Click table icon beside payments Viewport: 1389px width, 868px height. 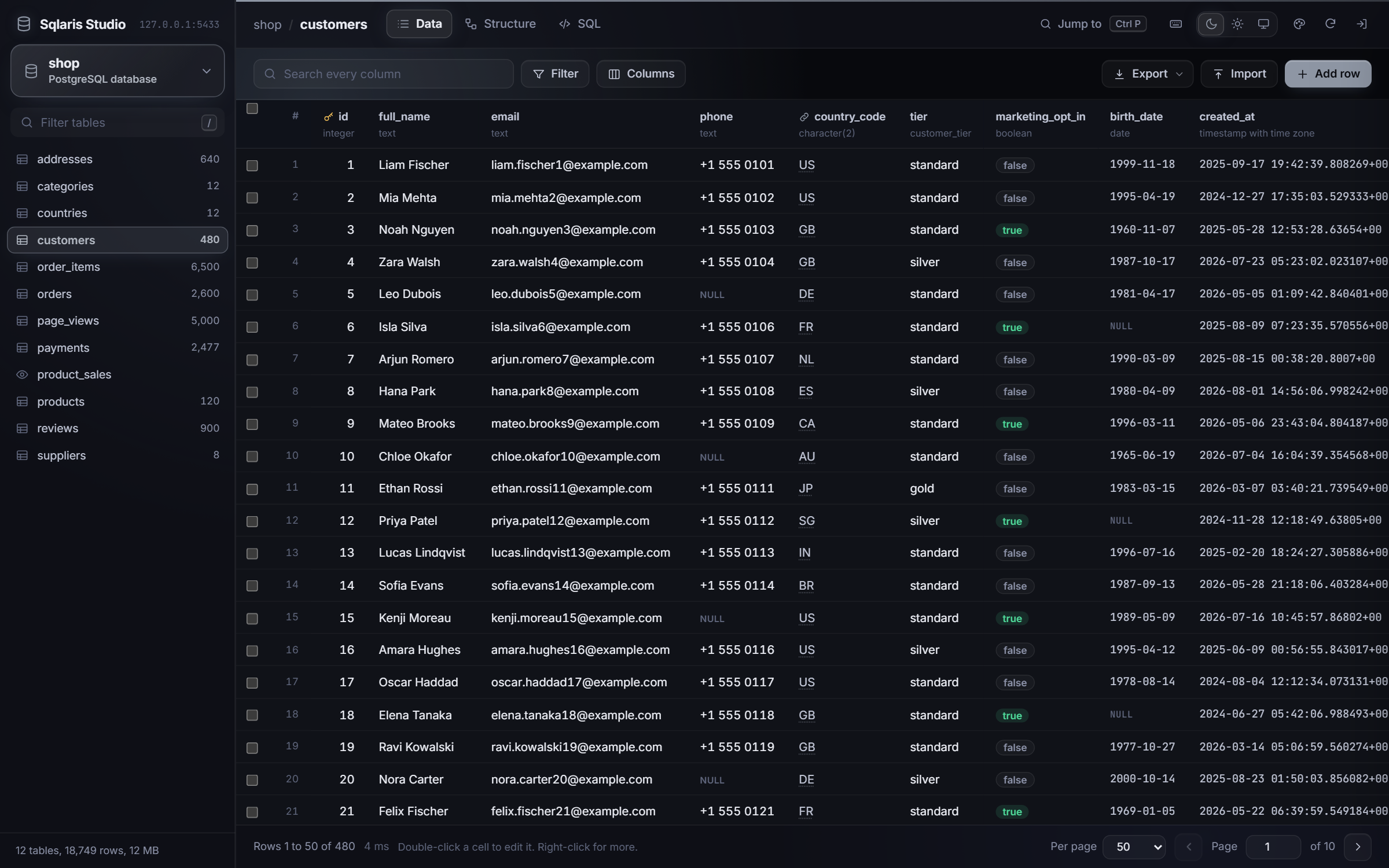(23, 348)
